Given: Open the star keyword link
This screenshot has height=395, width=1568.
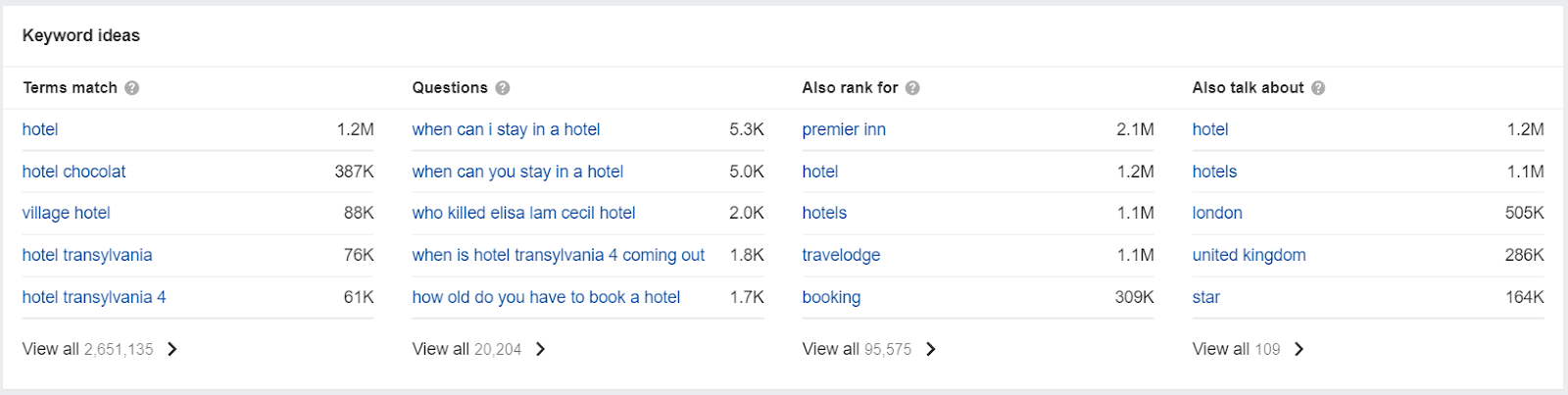Looking at the screenshot, I should pyautogui.click(x=1206, y=297).
